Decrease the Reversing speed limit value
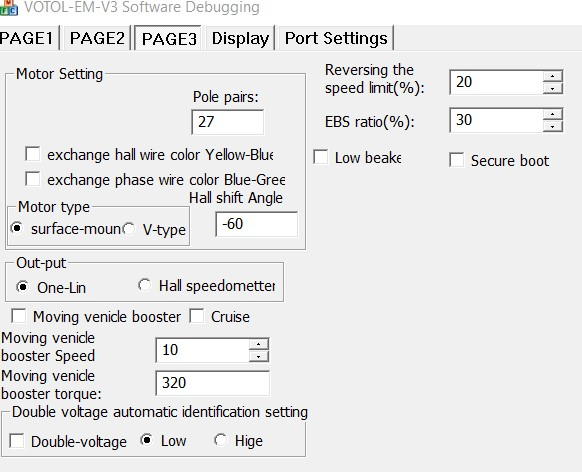Image resolution: width=582 pixels, height=472 pixels. click(553, 88)
